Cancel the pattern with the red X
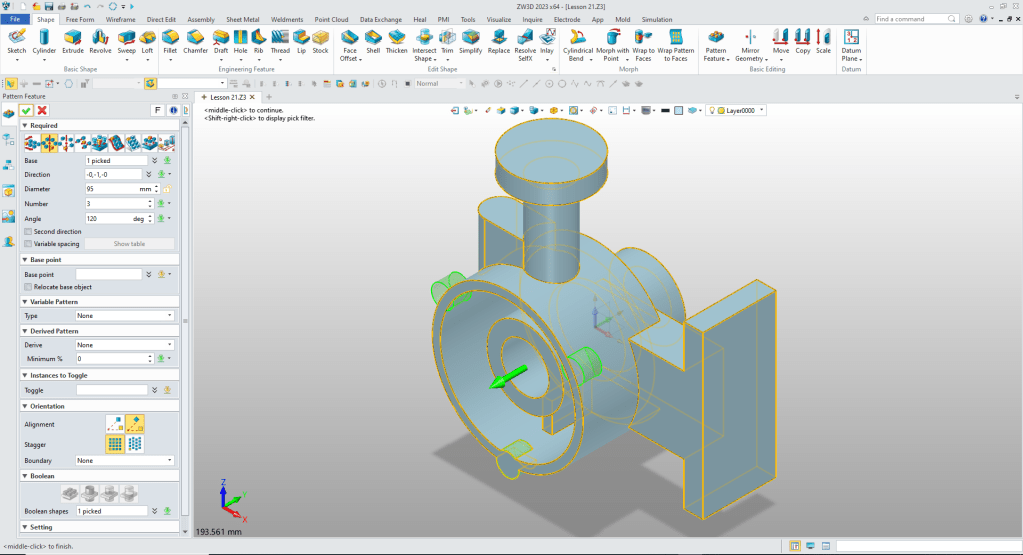The height and width of the screenshot is (555, 1023). pyautogui.click(x=42, y=110)
